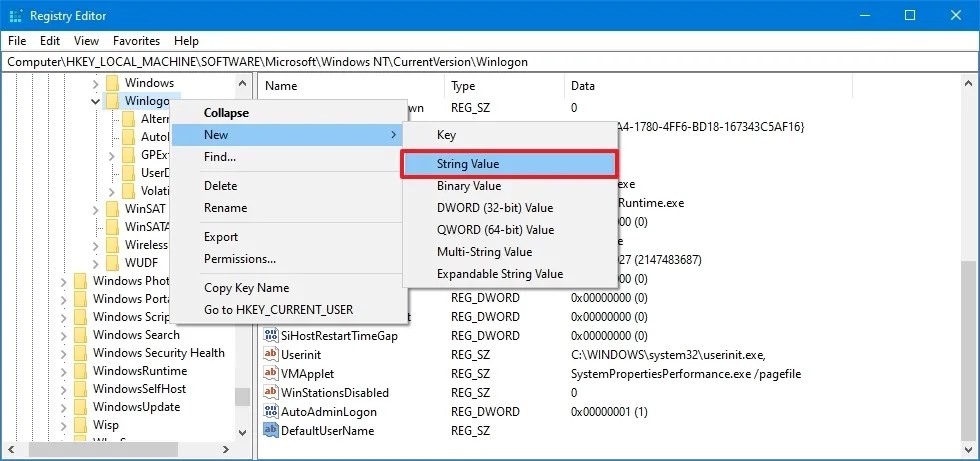
Task: Click tree pane scroll up arrow
Action: tap(242, 82)
